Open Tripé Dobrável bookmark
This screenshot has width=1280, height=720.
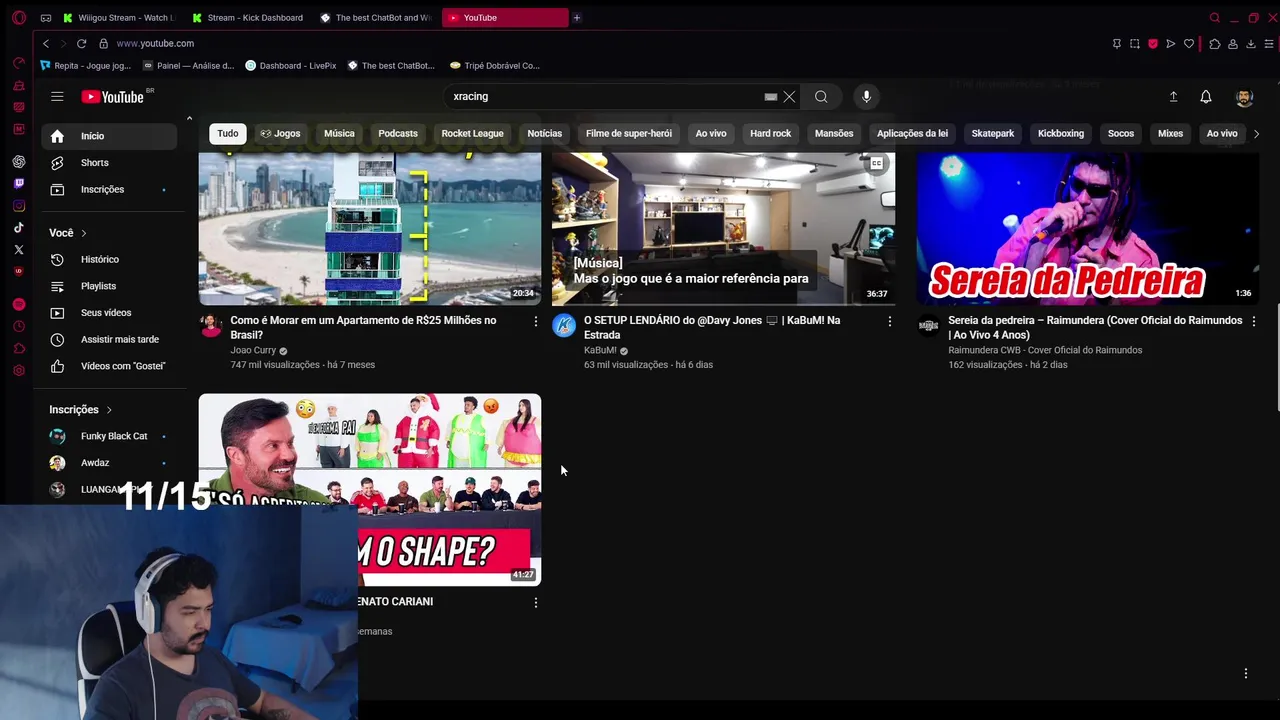point(495,66)
